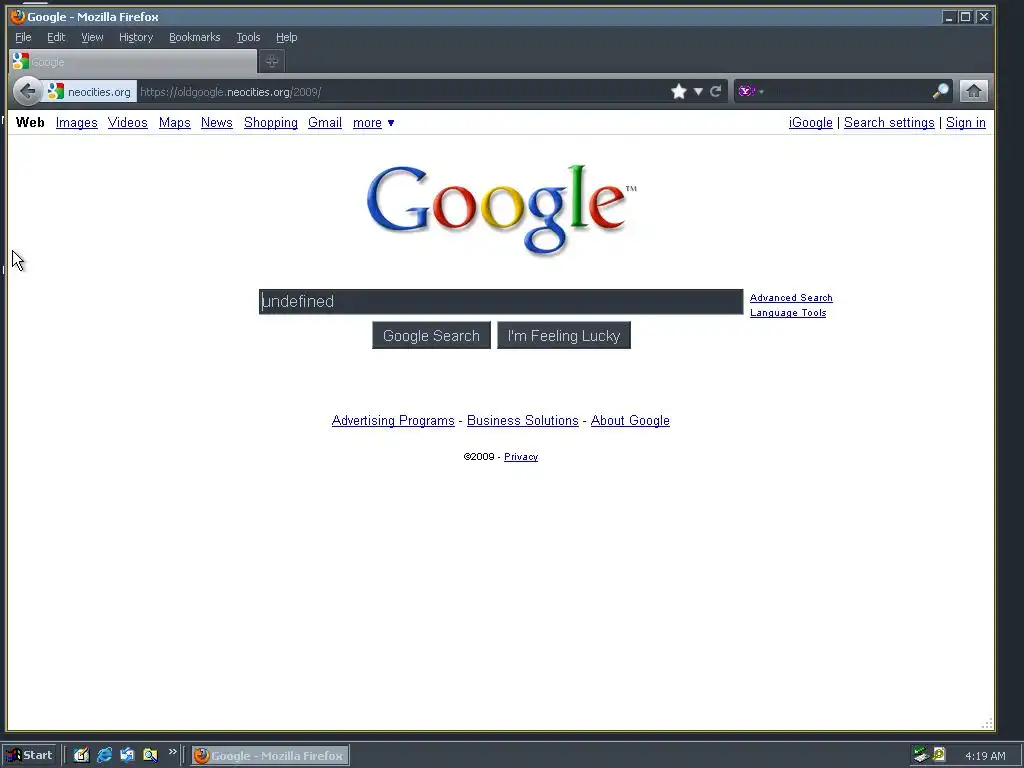The height and width of the screenshot is (768, 1024).
Task: Open the News link
Action: coord(217,123)
